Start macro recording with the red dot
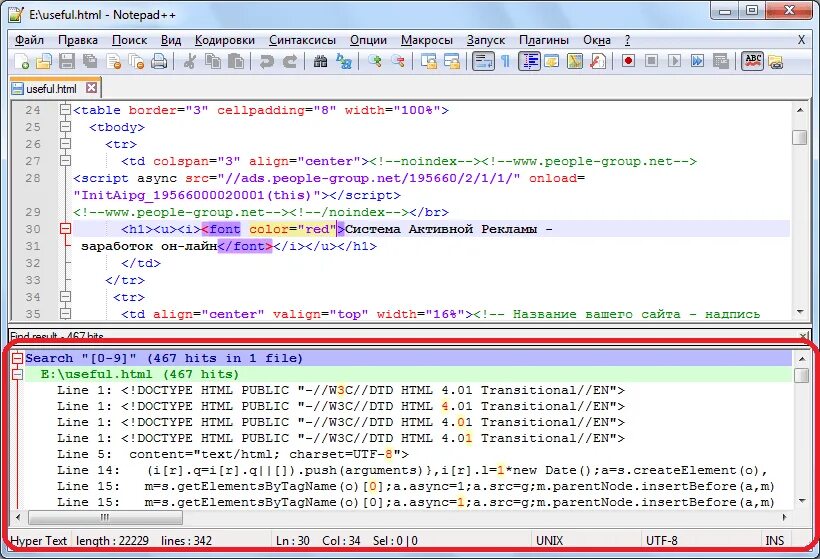This screenshot has width=820, height=559. click(x=628, y=62)
